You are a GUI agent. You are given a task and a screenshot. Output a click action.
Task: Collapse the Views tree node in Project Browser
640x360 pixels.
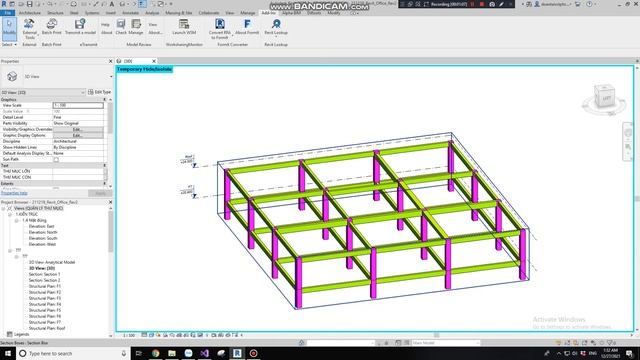point(4,208)
